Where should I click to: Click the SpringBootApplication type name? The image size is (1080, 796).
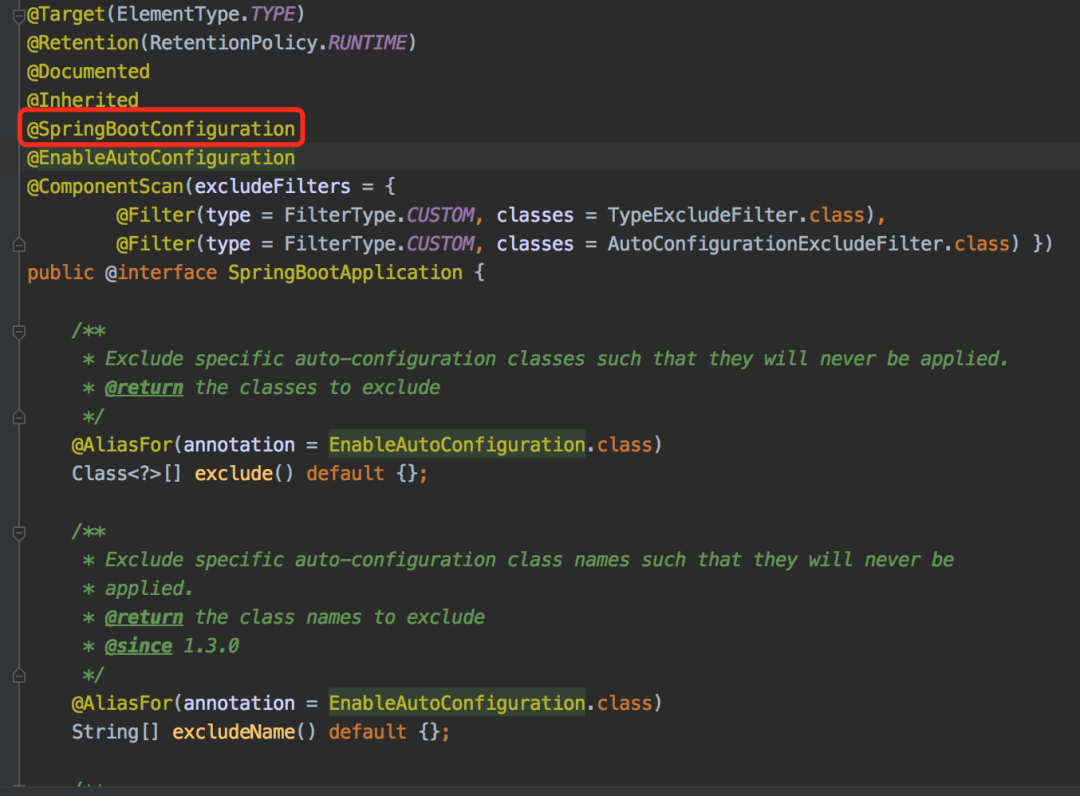[x=346, y=273]
